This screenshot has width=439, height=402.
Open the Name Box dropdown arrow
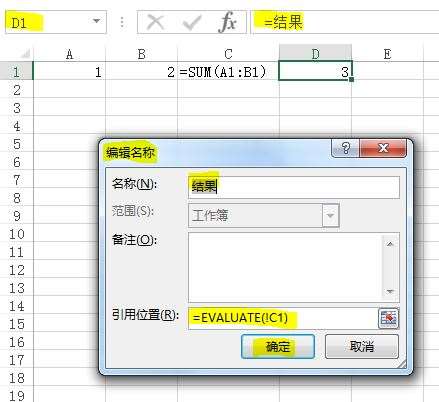pyautogui.click(x=96, y=22)
